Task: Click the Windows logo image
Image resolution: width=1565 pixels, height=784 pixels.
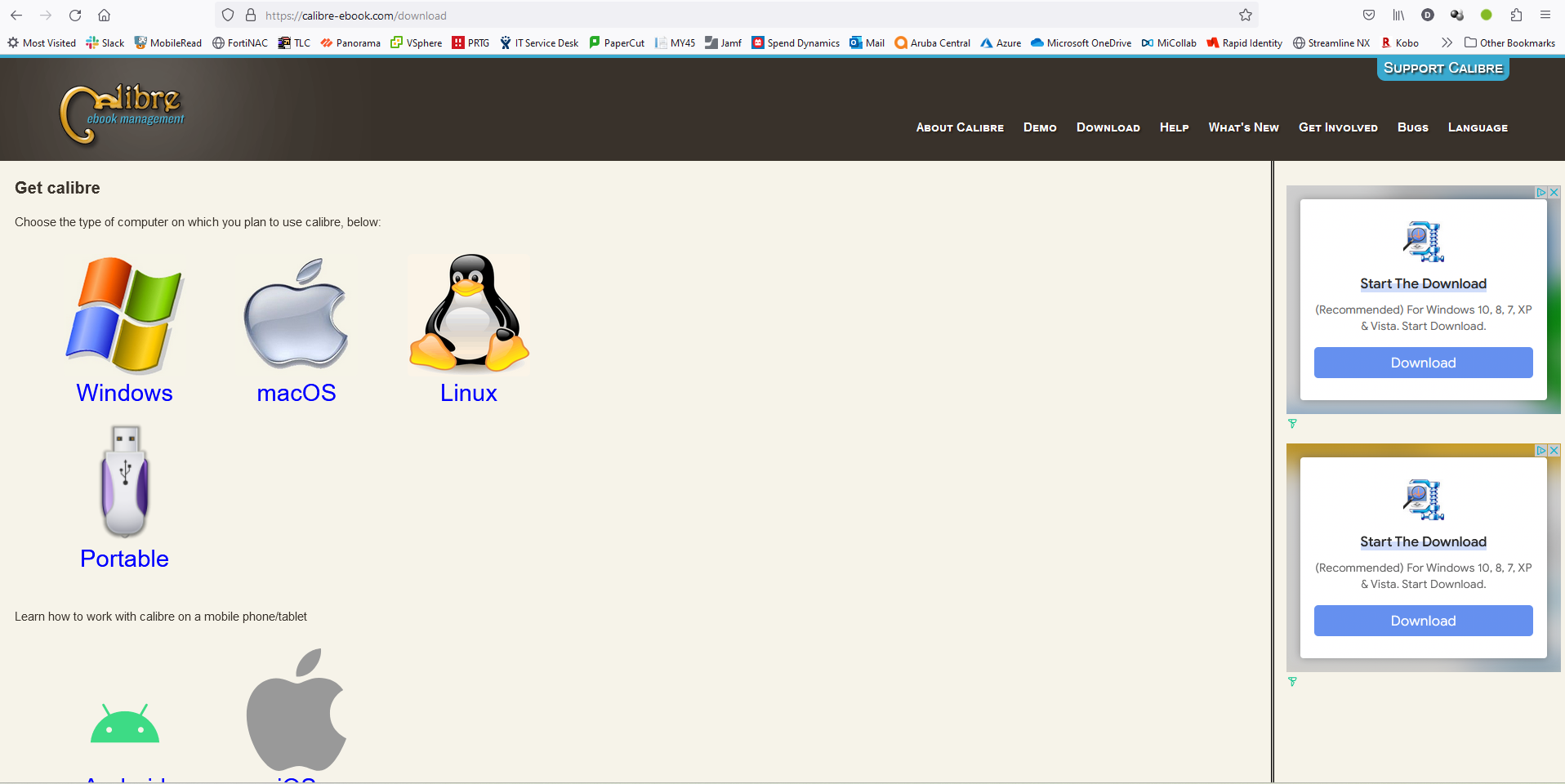Action: [125, 314]
